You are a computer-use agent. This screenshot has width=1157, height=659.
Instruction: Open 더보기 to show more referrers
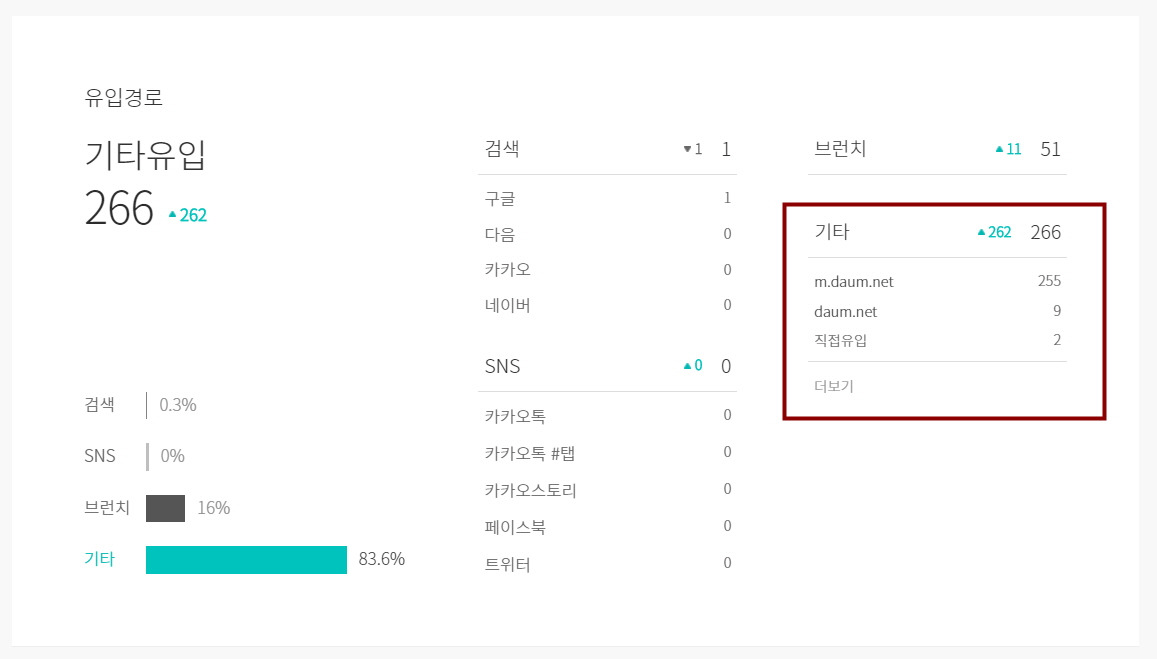click(x=833, y=386)
